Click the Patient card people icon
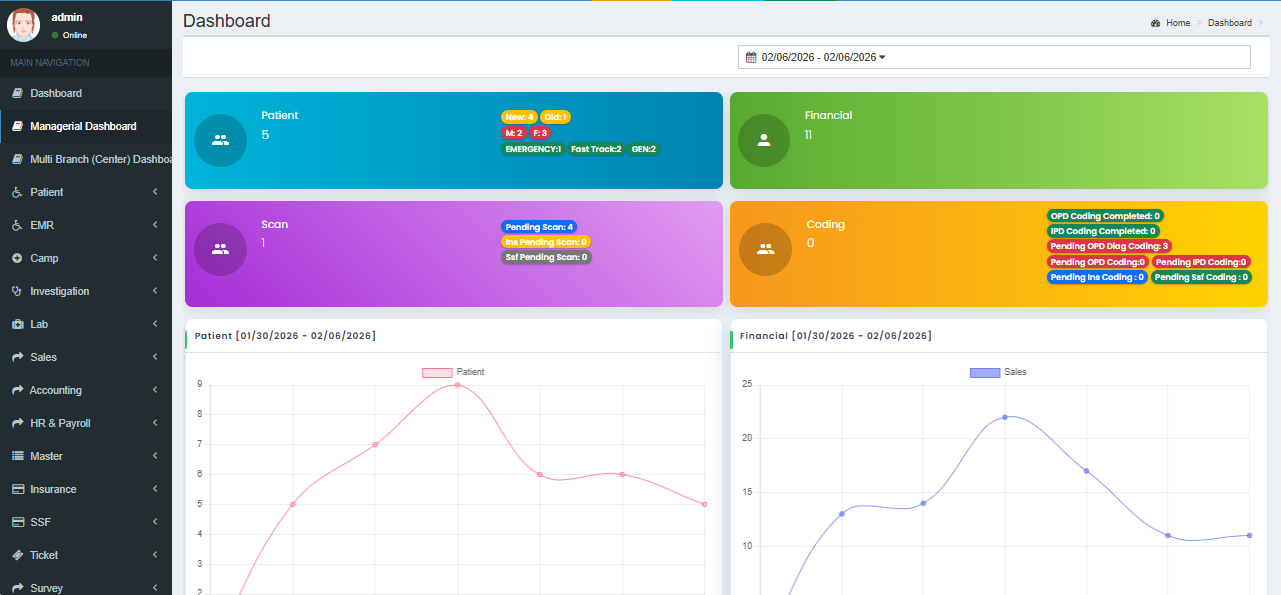Viewport: 1281px width, 595px height. (x=220, y=141)
